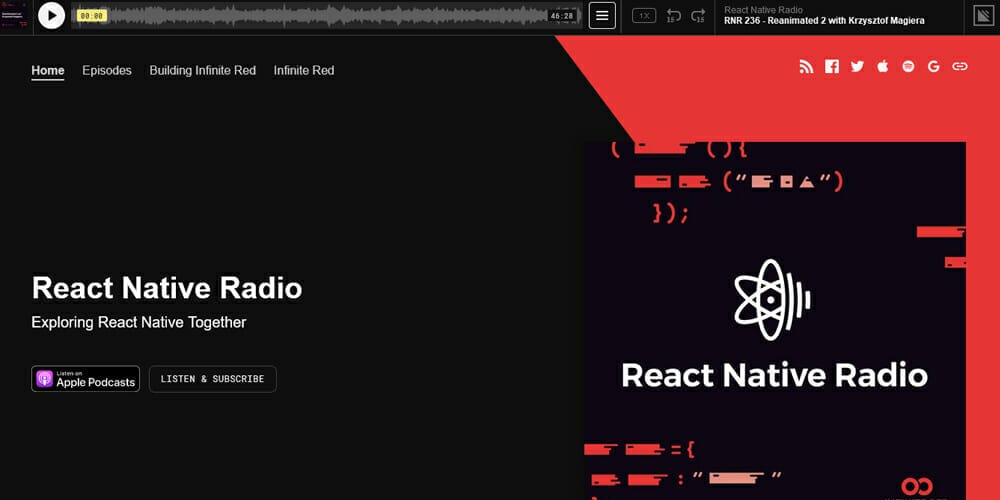This screenshot has width=1000, height=500.
Task: Skip forward 15 seconds
Action: (x=698, y=16)
